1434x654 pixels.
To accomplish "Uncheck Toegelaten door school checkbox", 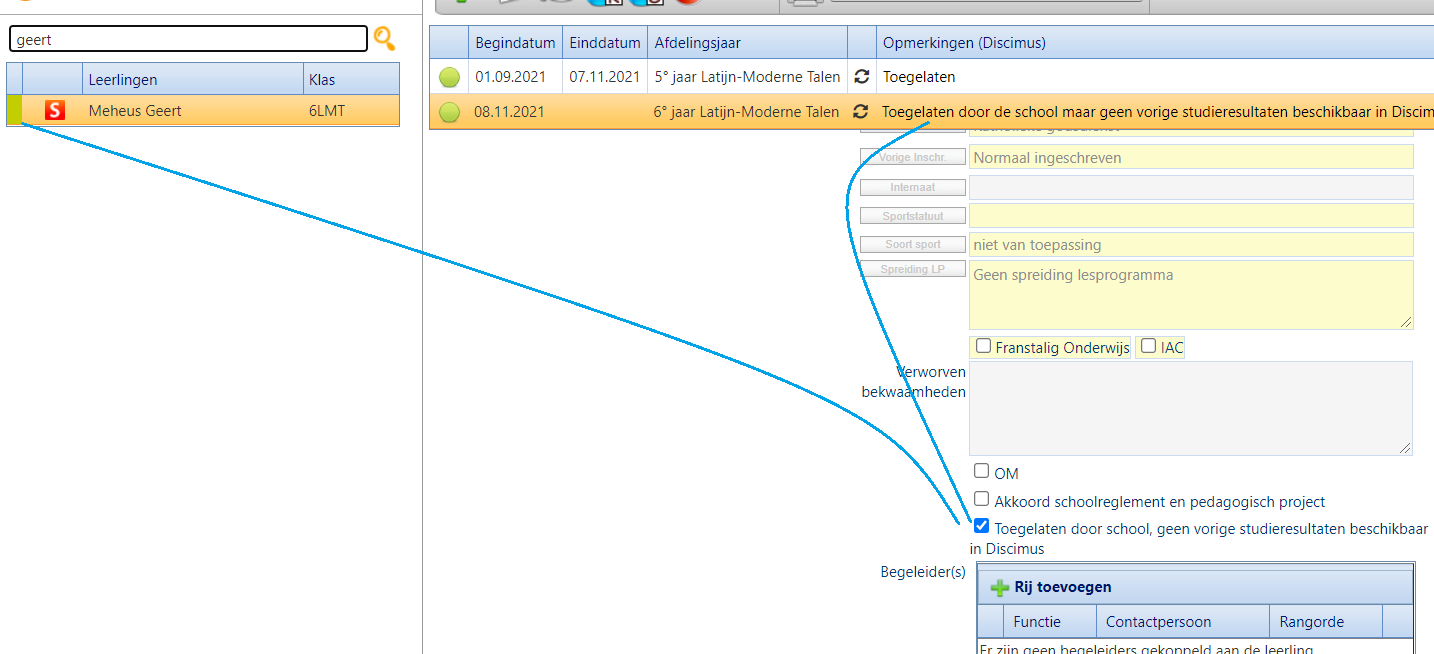I will (982, 526).
